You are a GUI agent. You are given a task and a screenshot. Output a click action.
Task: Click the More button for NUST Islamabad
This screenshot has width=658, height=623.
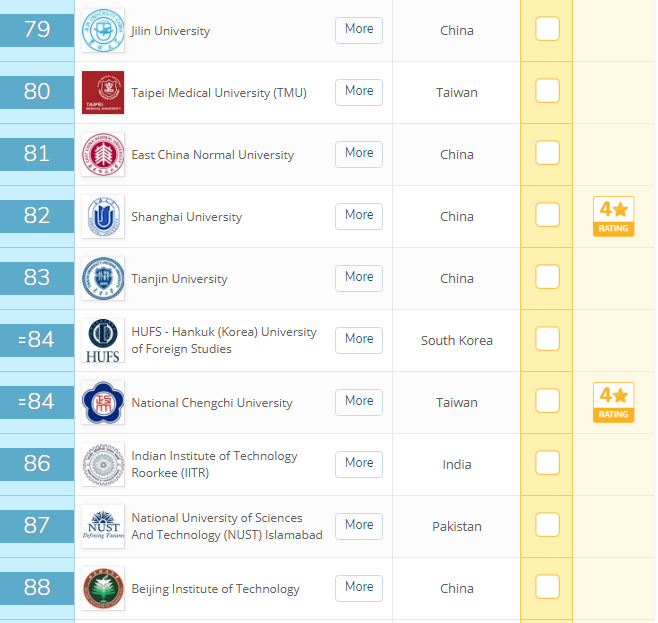359,525
